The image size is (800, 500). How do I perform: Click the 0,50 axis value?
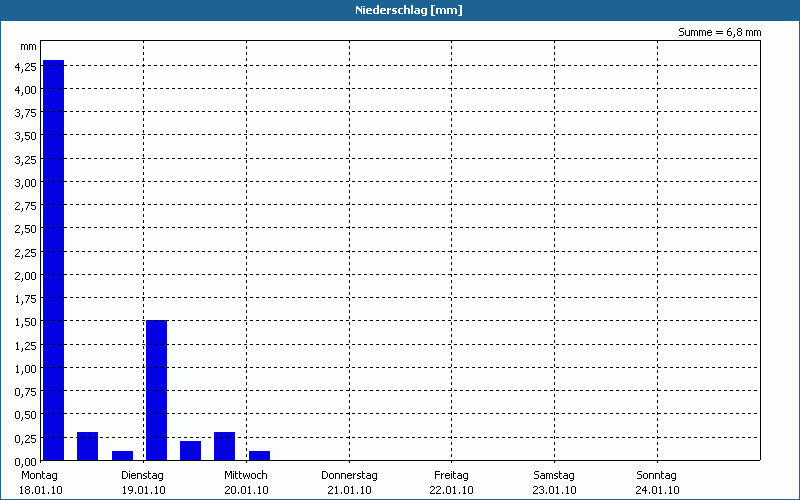coord(26,415)
